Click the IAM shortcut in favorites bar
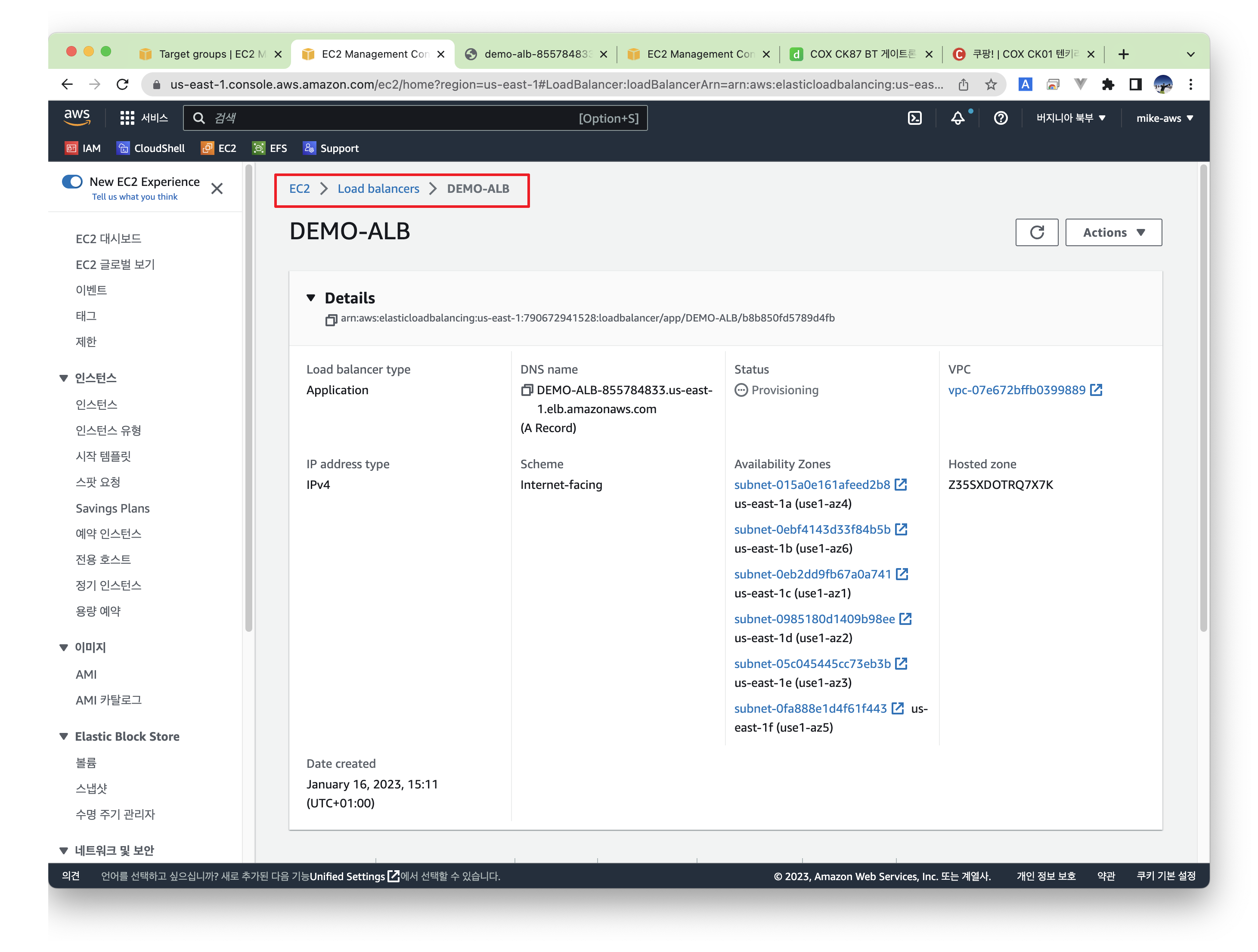1258x952 pixels. (83, 148)
